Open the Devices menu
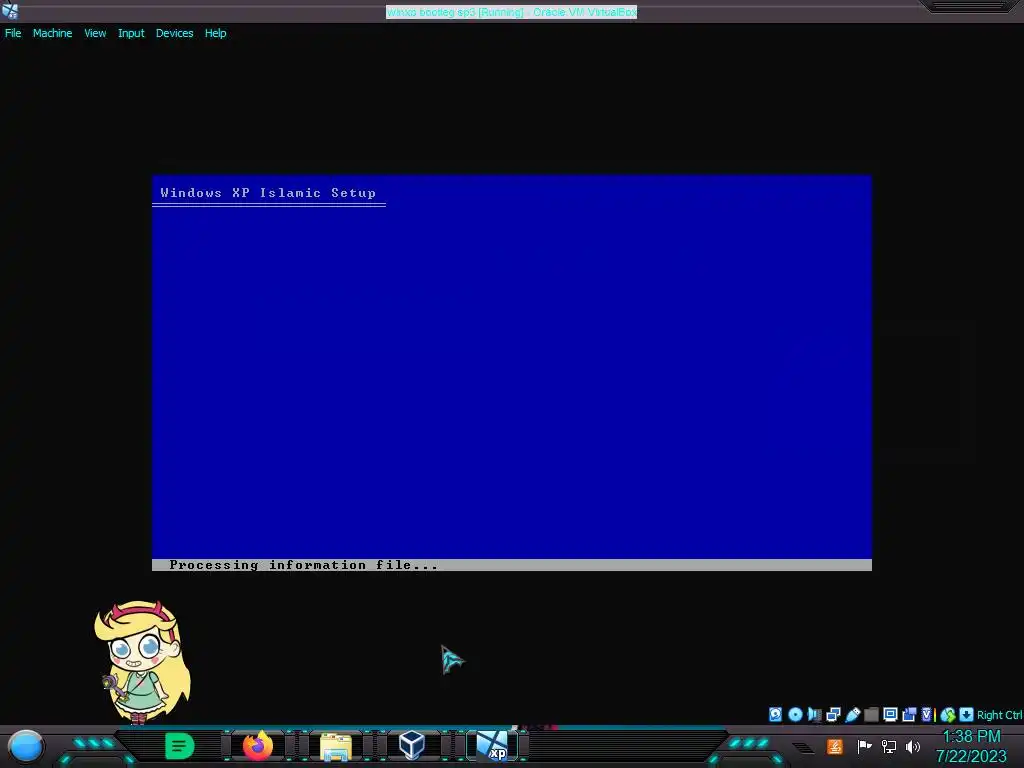Screen dimensions: 1024x768 tap(174, 33)
